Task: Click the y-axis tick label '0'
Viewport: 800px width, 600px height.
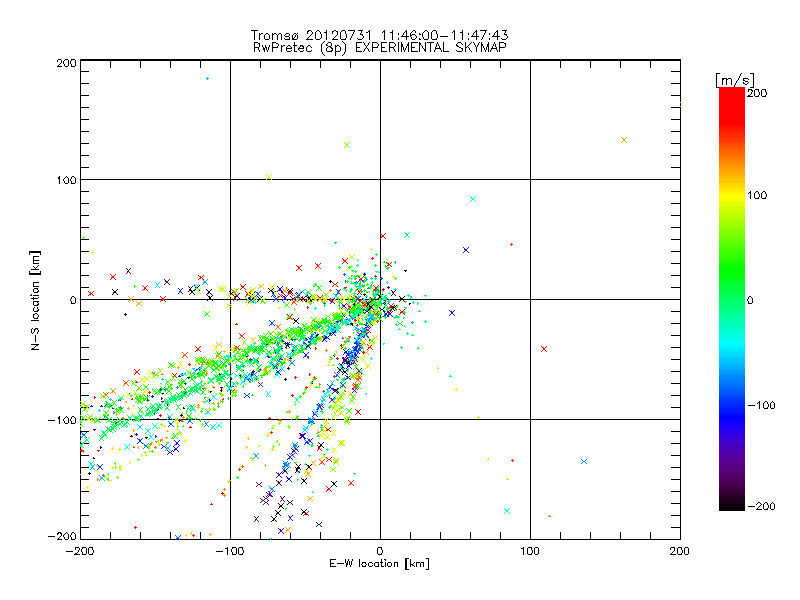Action: pyautogui.click(x=73, y=300)
